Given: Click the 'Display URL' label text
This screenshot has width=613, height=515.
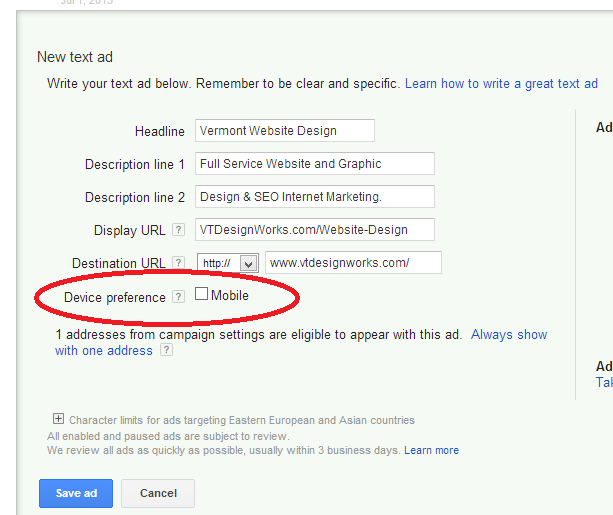Looking at the screenshot, I should click(x=129, y=230).
